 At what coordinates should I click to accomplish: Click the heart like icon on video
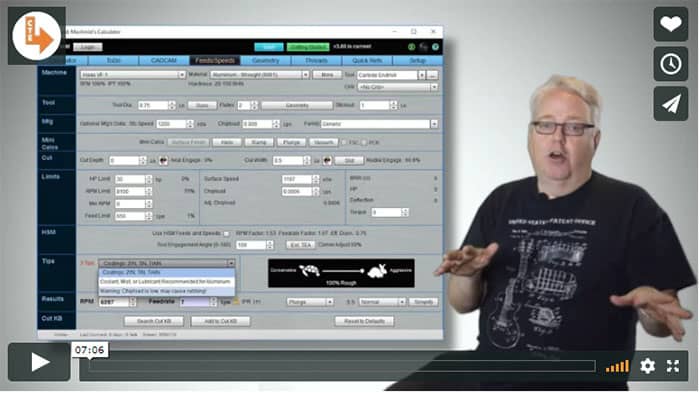(x=671, y=24)
